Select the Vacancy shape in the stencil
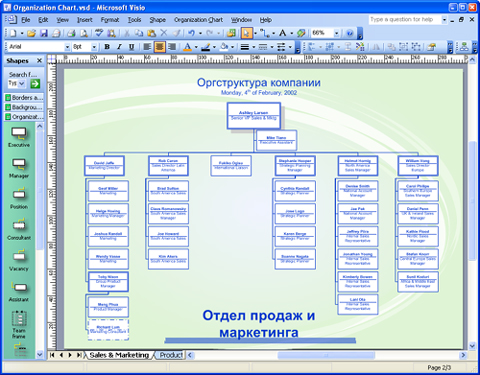The width and height of the screenshot is (480, 375). 19,260
